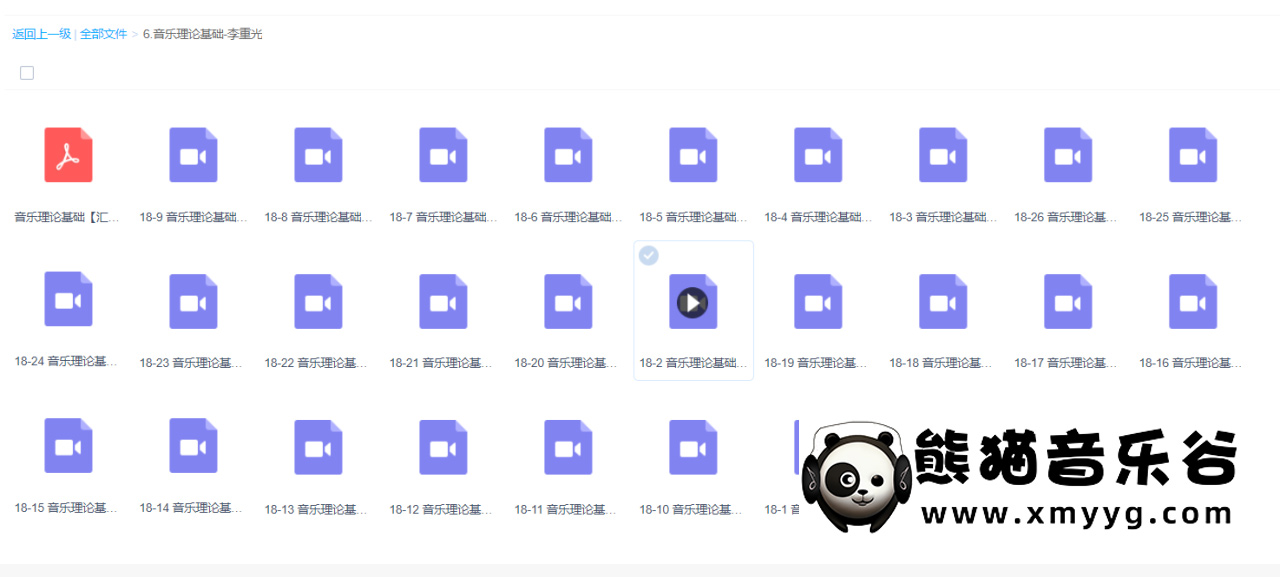Open video file icon 18-14 音乐理论基

tap(193, 445)
